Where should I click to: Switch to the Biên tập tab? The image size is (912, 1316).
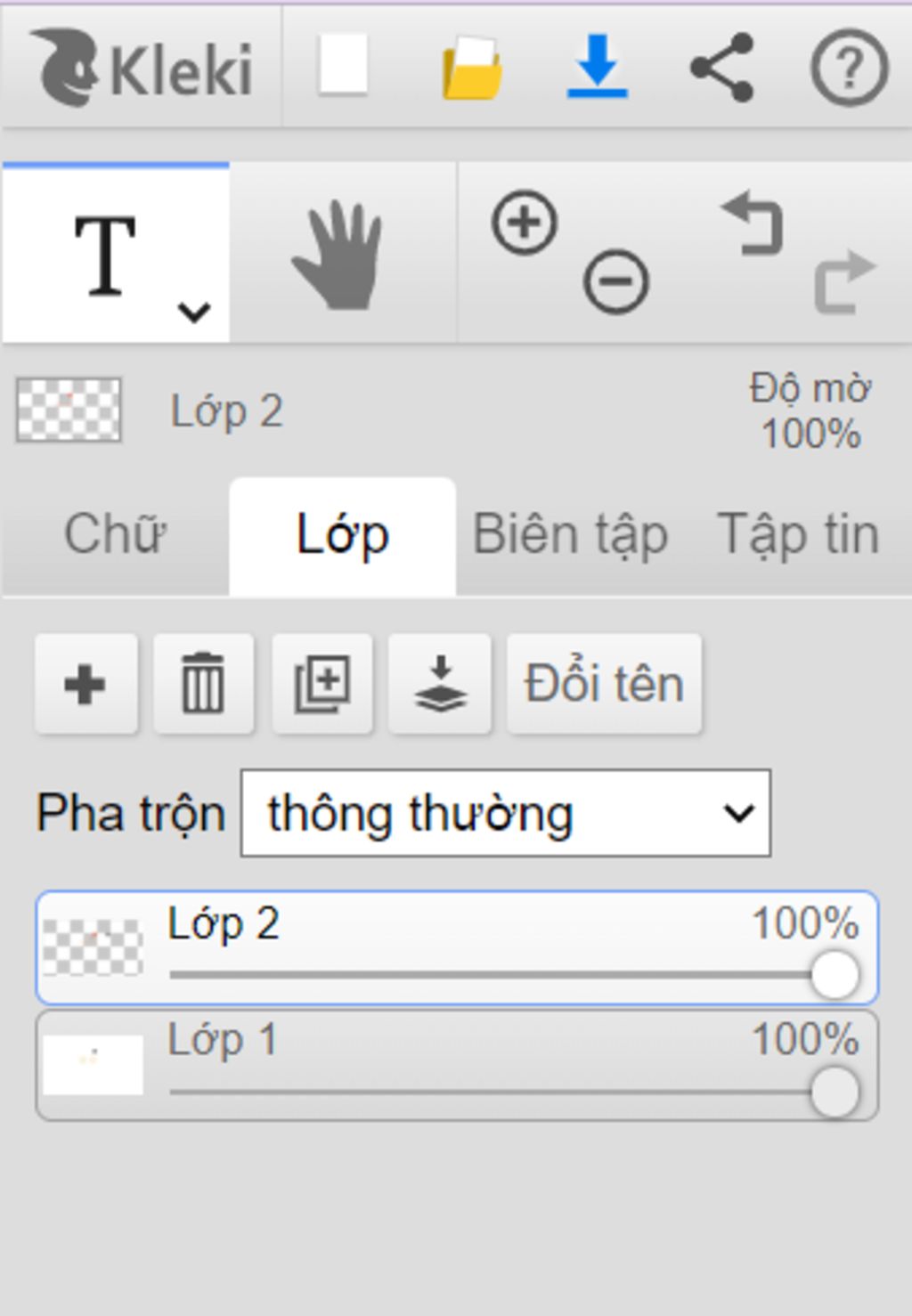pyautogui.click(x=570, y=535)
